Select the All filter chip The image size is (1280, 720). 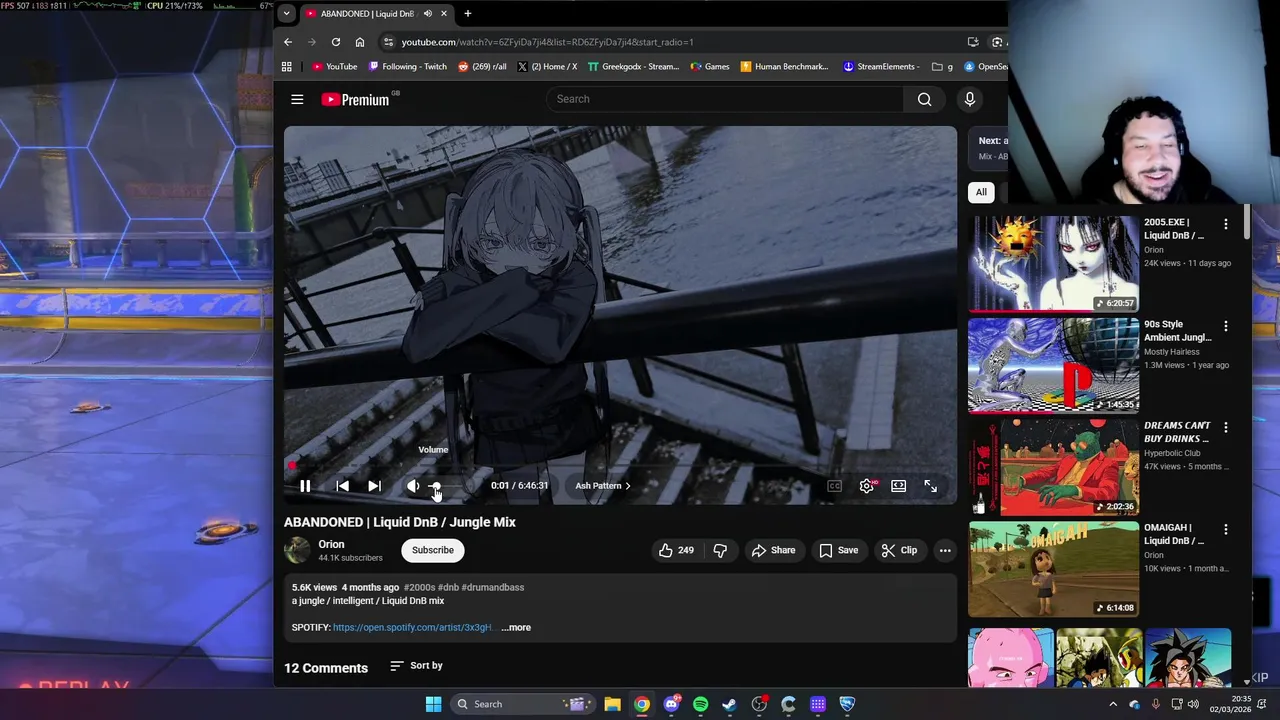981,192
